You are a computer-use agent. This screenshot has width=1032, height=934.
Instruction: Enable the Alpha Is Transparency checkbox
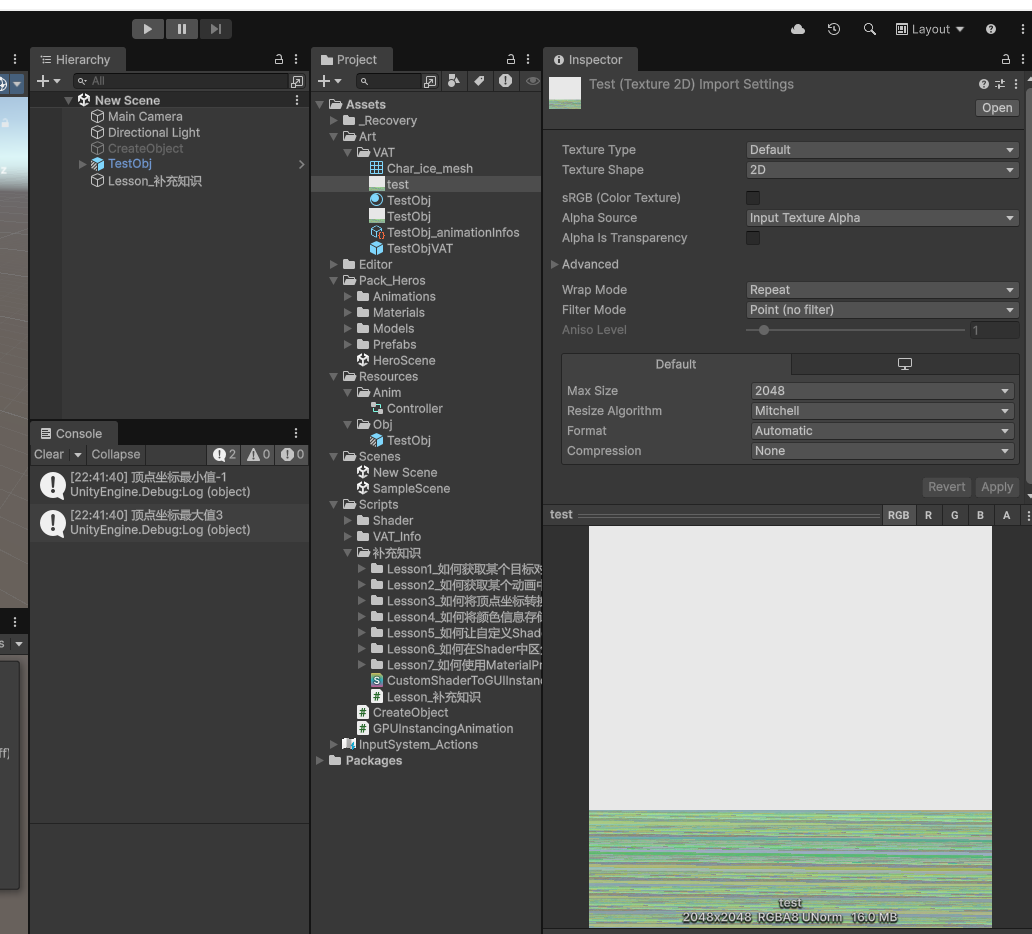pyautogui.click(x=753, y=238)
